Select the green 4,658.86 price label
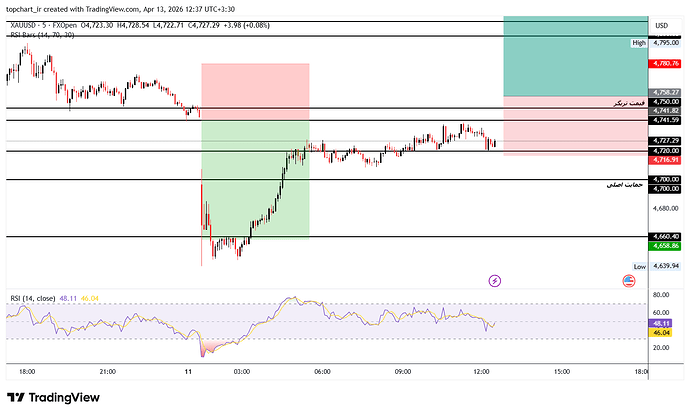The height and width of the screenshot is (414, 690). click(x=664, y=246)
